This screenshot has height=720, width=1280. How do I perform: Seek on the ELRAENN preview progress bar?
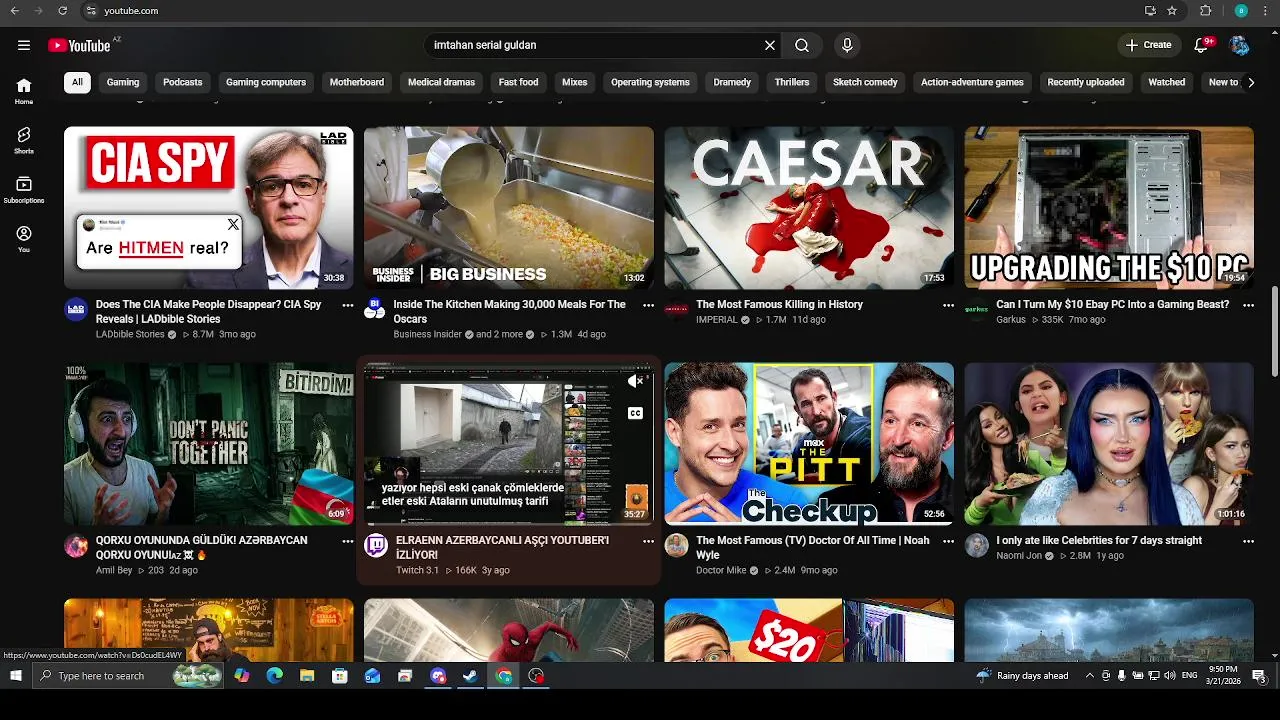(508, 523)
